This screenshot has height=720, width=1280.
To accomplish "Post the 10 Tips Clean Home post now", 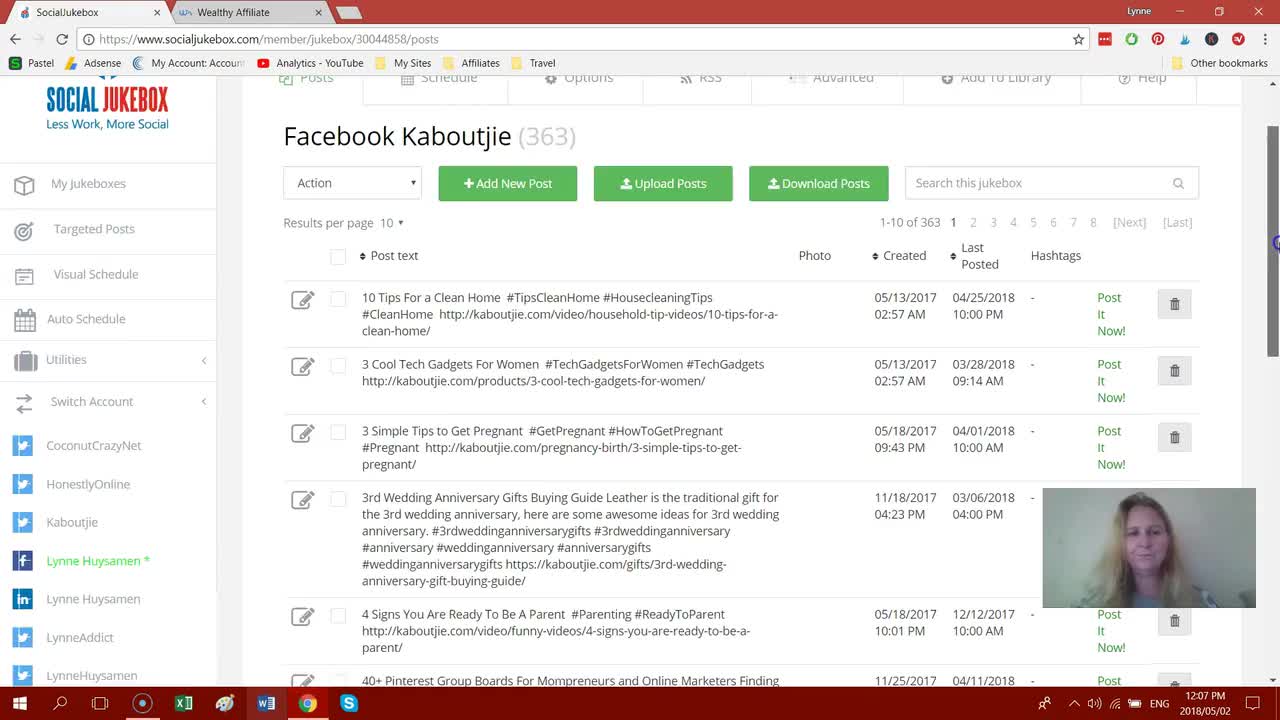I will pos(1111,314).
